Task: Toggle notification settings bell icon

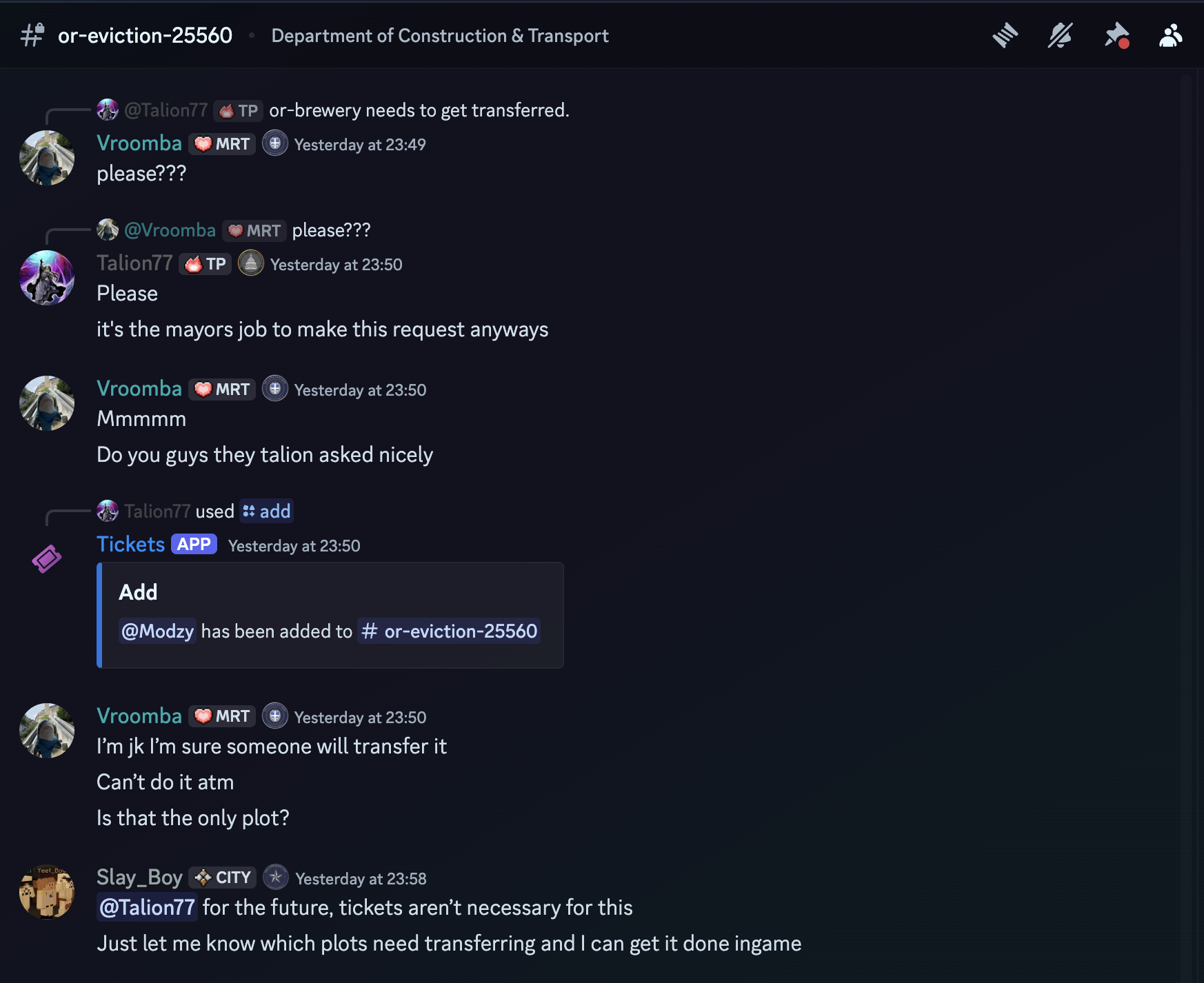Action: click(1060, 35)
